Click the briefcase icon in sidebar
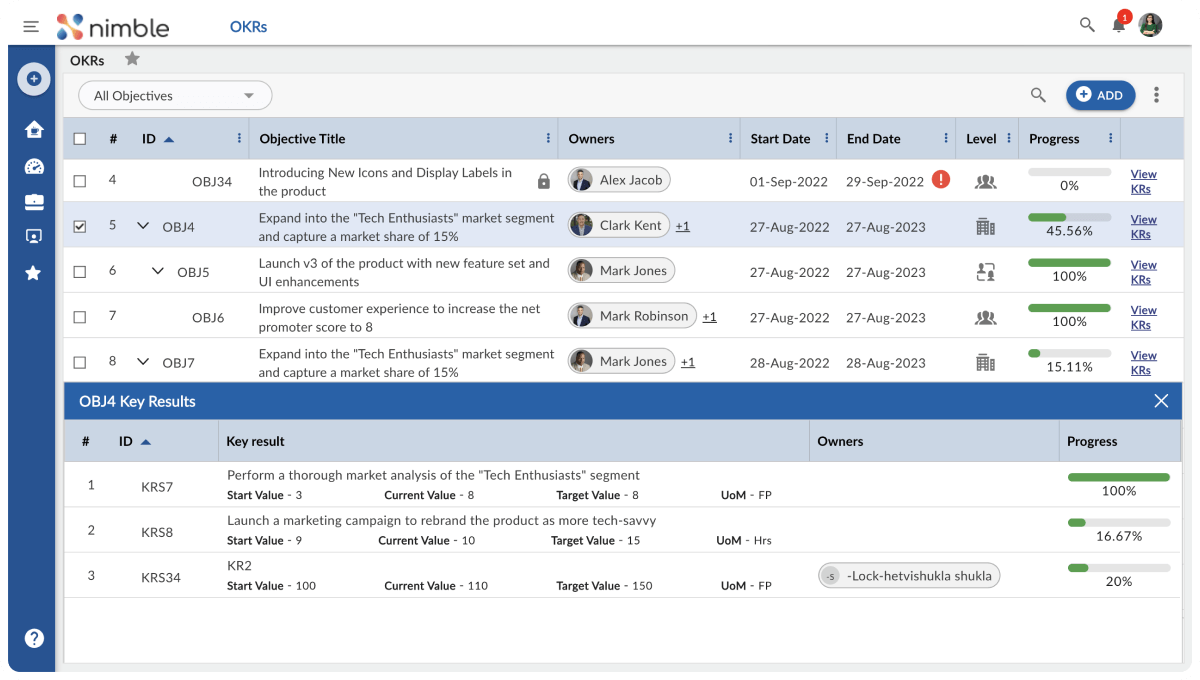The width and height of the screenshot is (1200, 680). pyautogui.click(x=34, y=202)
